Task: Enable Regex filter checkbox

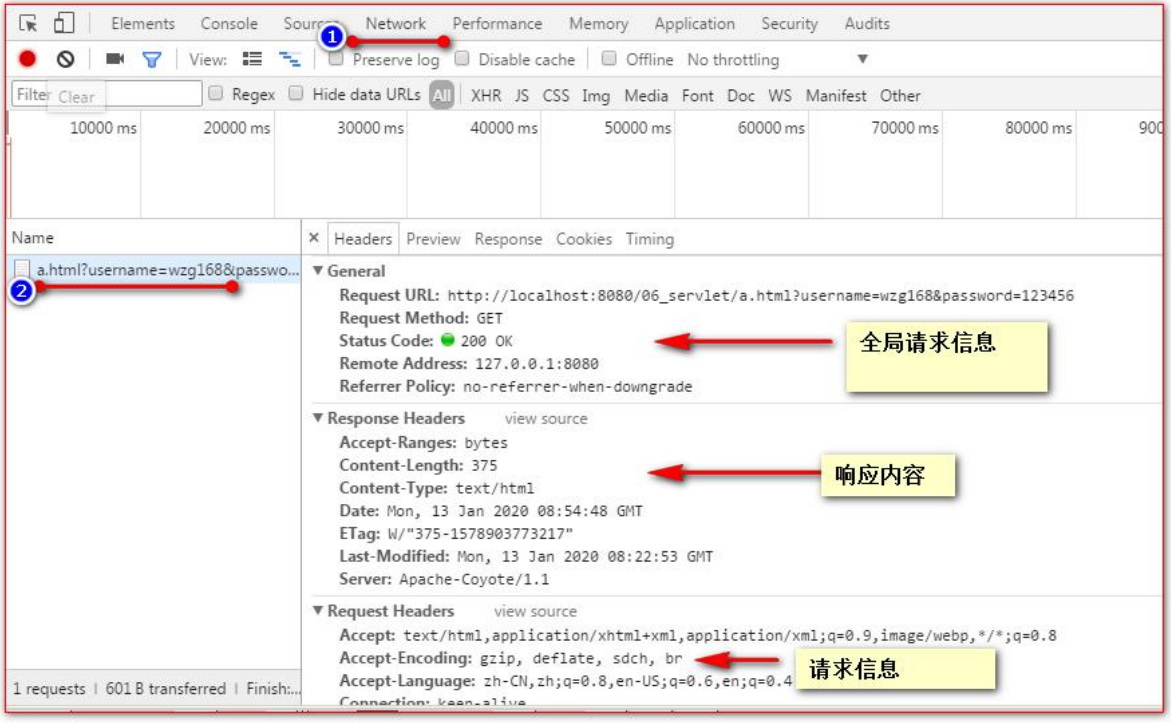Action: tap(216, 93)
